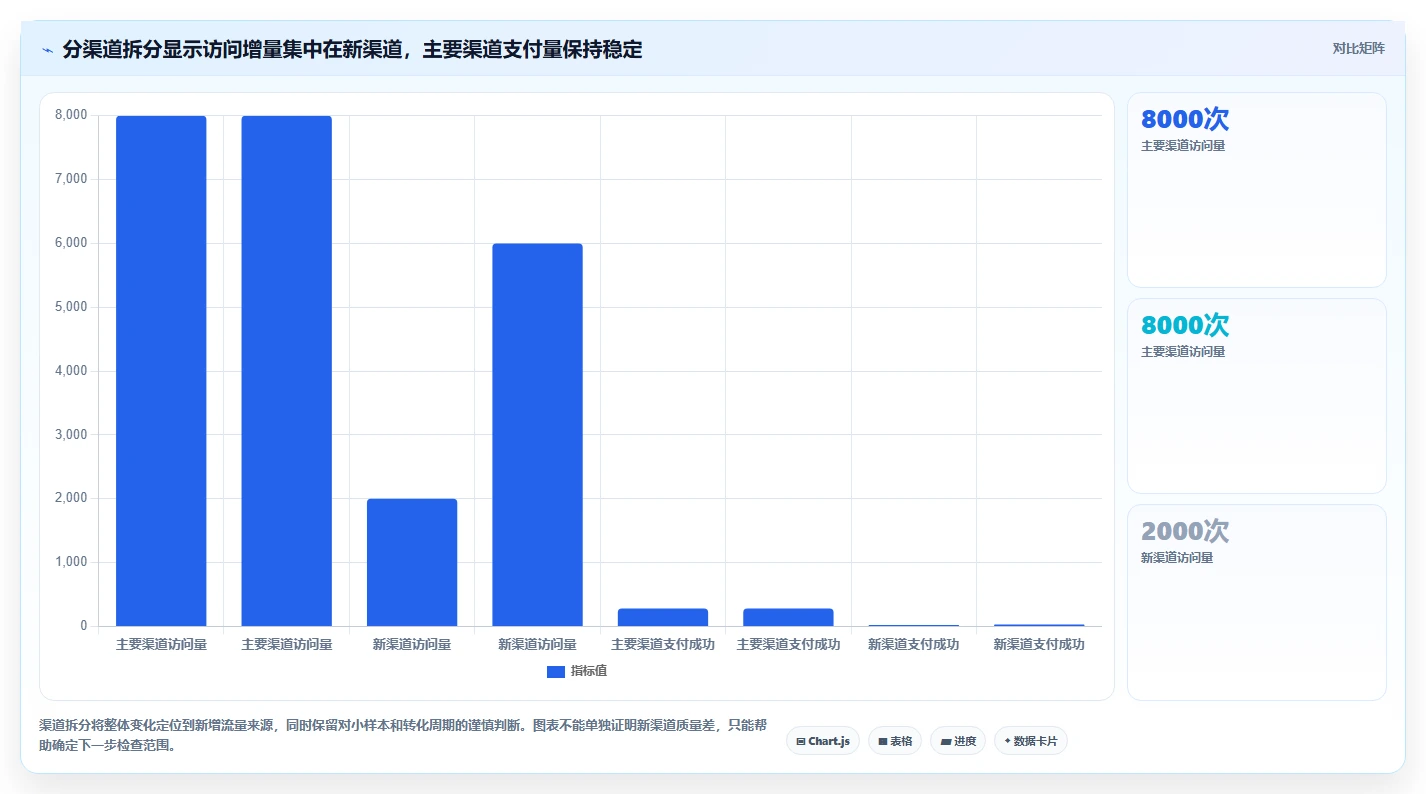Click the 对比矩阵 label in the header
The image size is (1426, 794).
pyautogui.click(x=1359, y=48)
